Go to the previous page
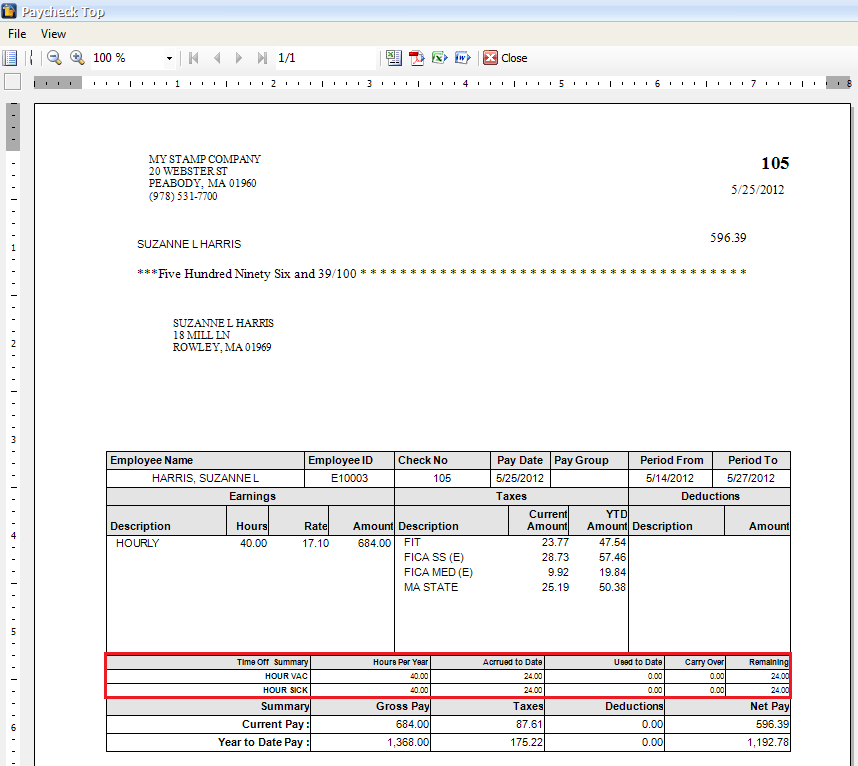Screen dimensions: 858x766 point(217,57)
